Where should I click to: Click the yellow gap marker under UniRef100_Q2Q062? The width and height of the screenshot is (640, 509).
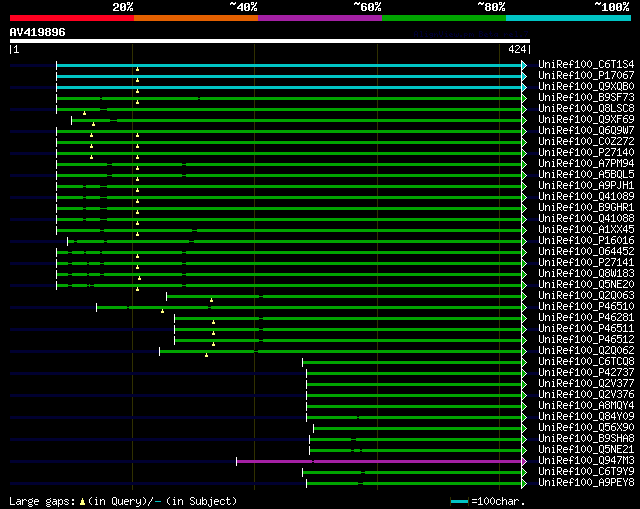[x=207, y=355]
